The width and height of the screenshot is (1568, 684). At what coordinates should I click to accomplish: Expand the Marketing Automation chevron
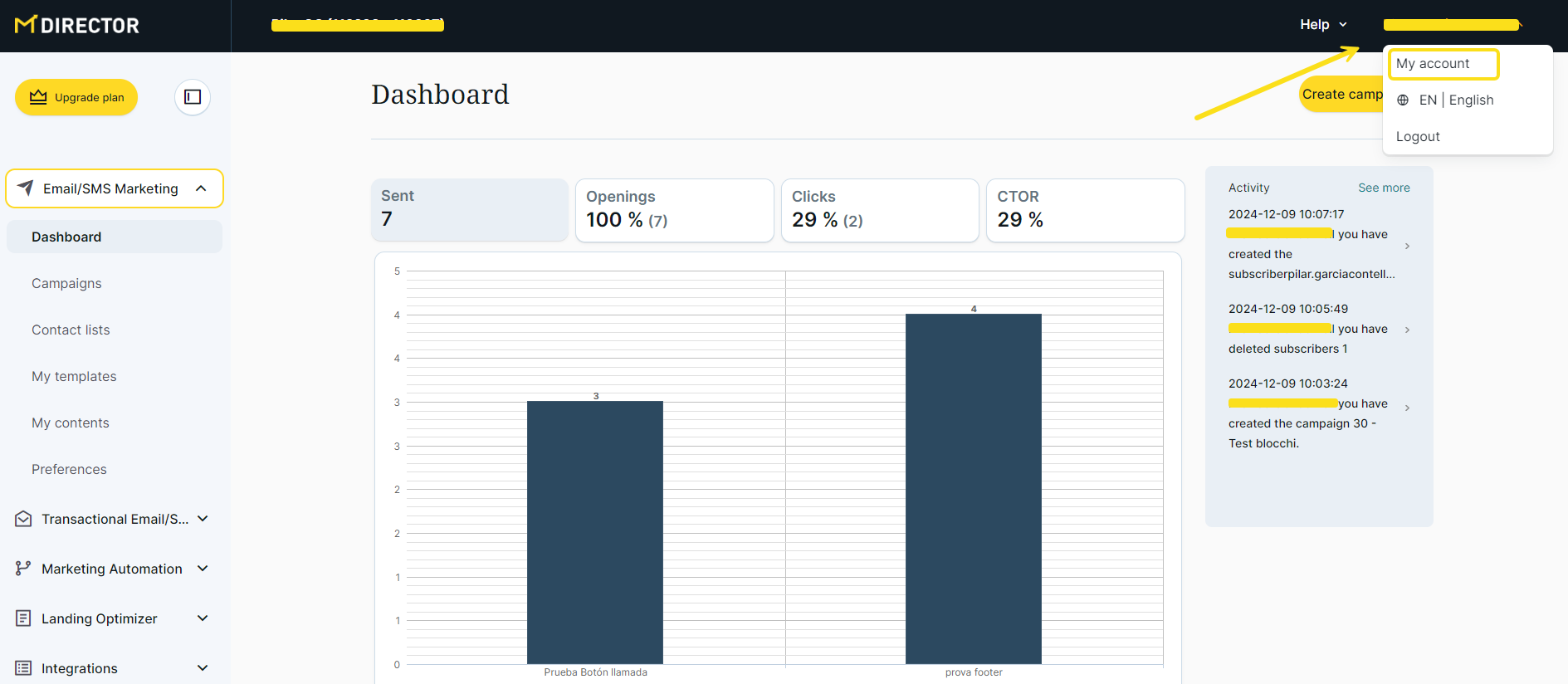pos(203,569)
